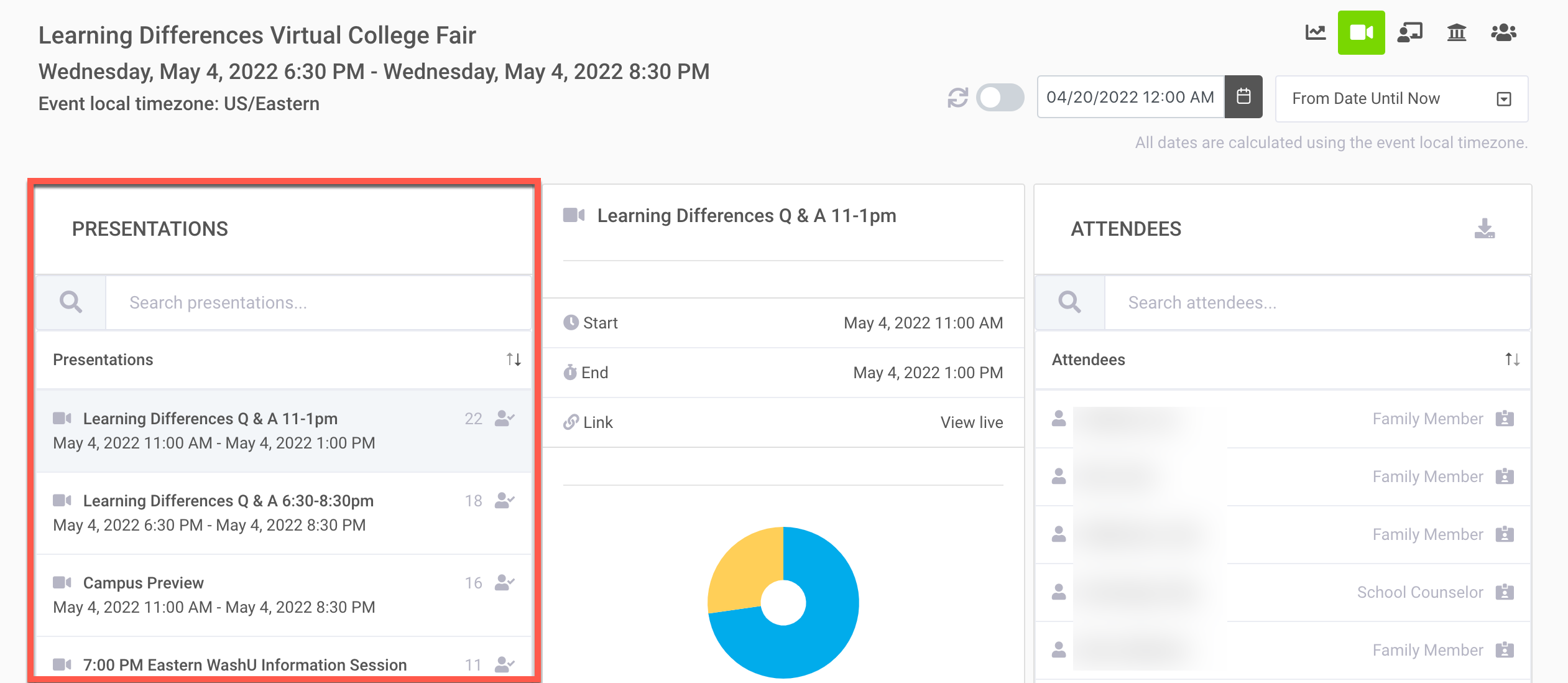Sort the Attendees column
This screenshot has width=1568, height=683.
pyautogui.click(x=1512, y=360)
